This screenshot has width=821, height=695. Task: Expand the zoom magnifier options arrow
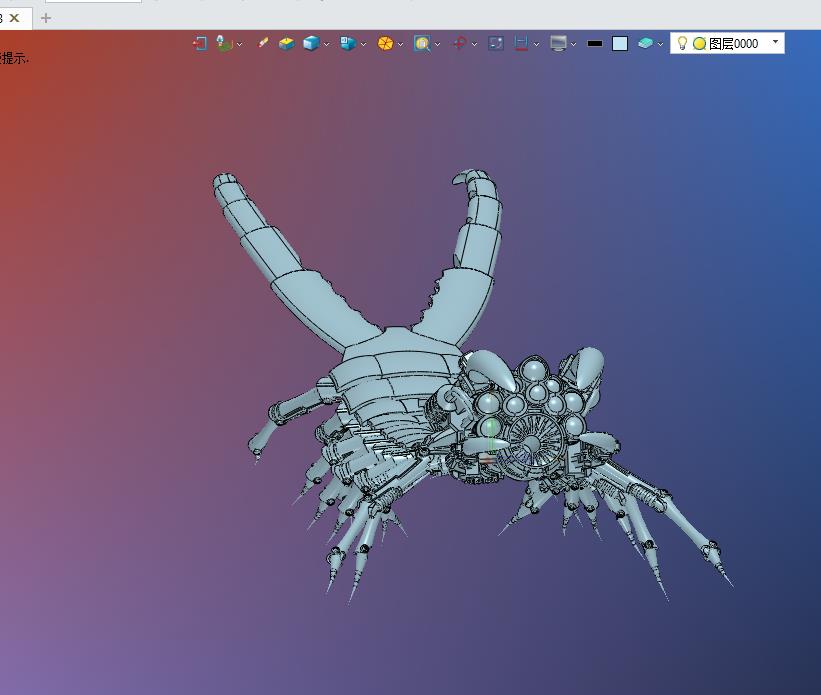[x=437, y=45]
